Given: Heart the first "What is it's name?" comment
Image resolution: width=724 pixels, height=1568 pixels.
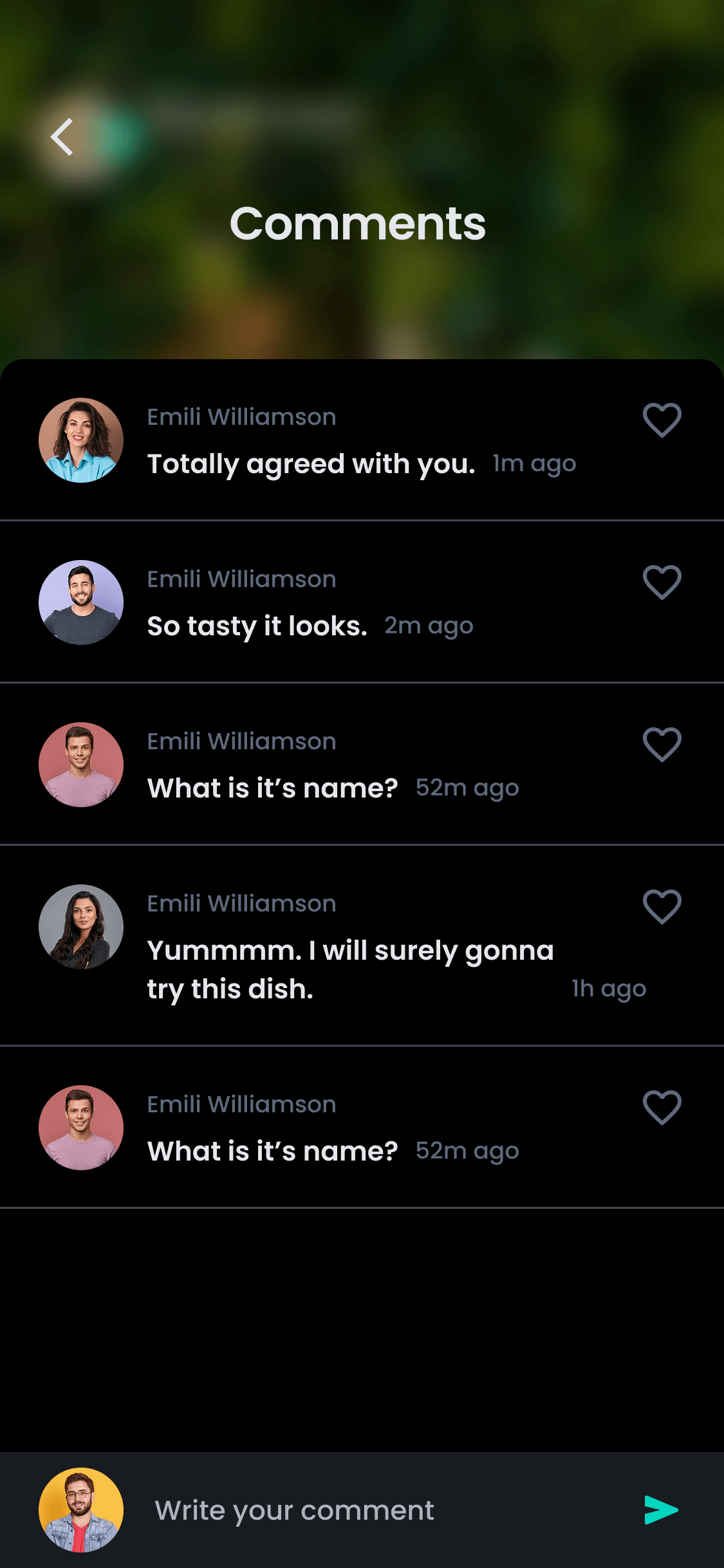Looking at the screenshot, I should coord(662,745).
